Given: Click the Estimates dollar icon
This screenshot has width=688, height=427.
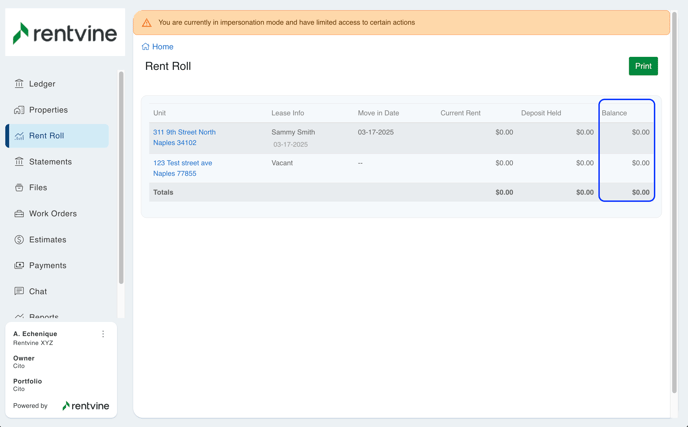Looking at the screenshot, I should [x=19, y=240].
